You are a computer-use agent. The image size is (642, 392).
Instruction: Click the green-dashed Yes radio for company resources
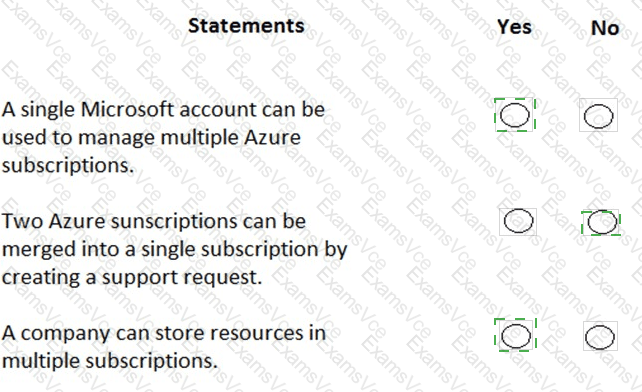click(x=515, y=336)
